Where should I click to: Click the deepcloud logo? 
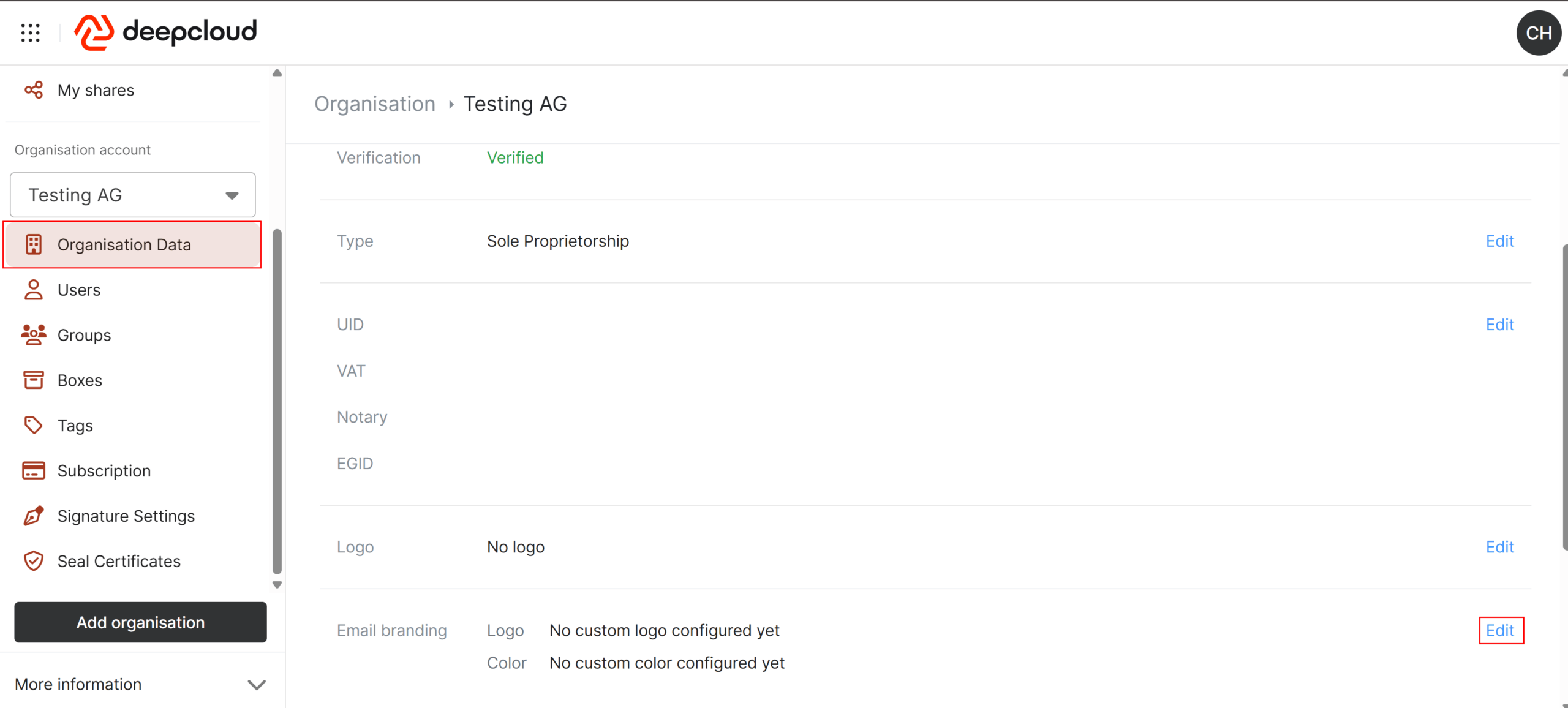pos(165,32)
